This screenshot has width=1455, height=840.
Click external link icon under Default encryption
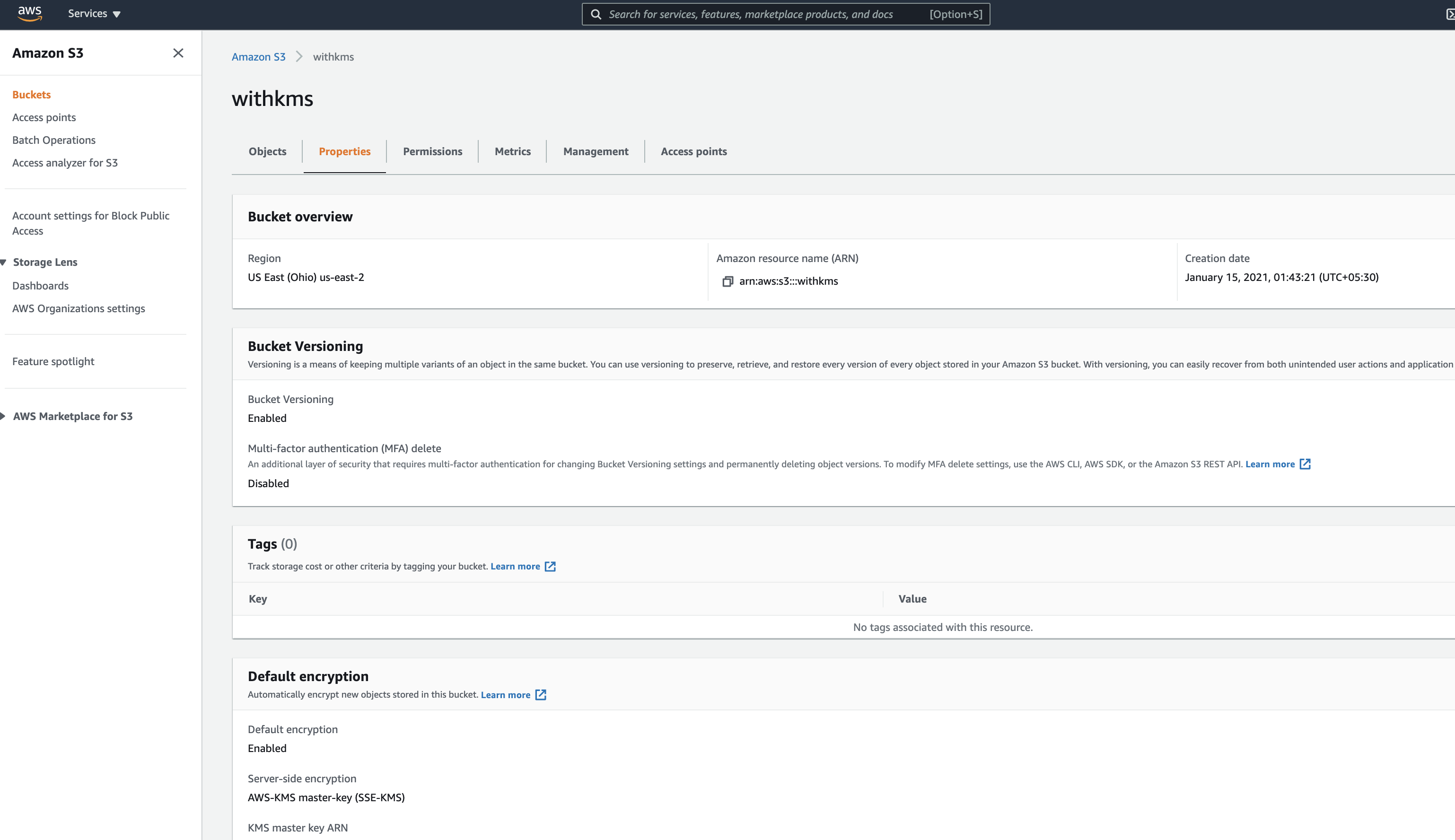[x=541, y=695]
